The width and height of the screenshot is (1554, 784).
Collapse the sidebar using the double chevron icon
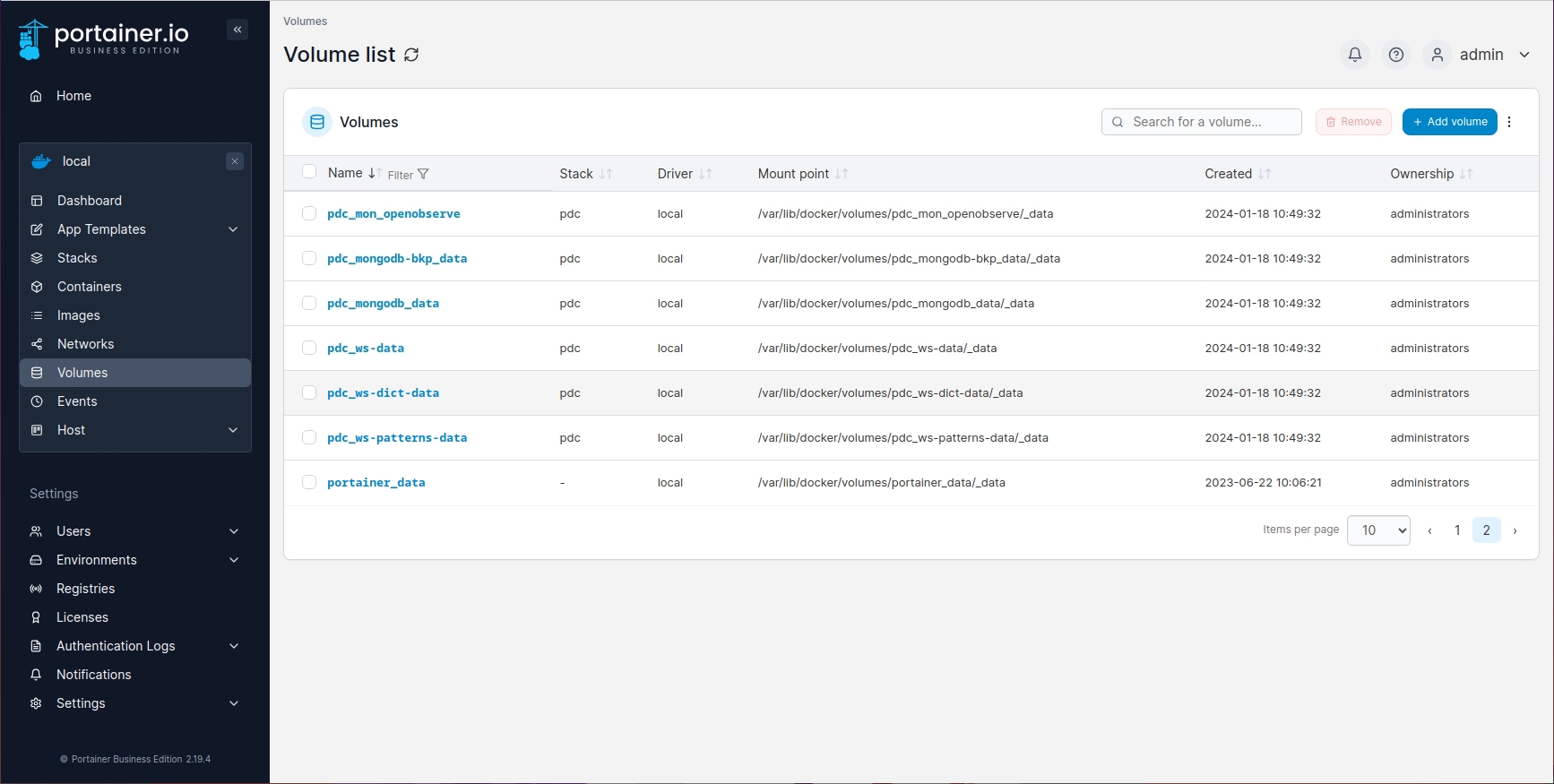pos(237,30)
